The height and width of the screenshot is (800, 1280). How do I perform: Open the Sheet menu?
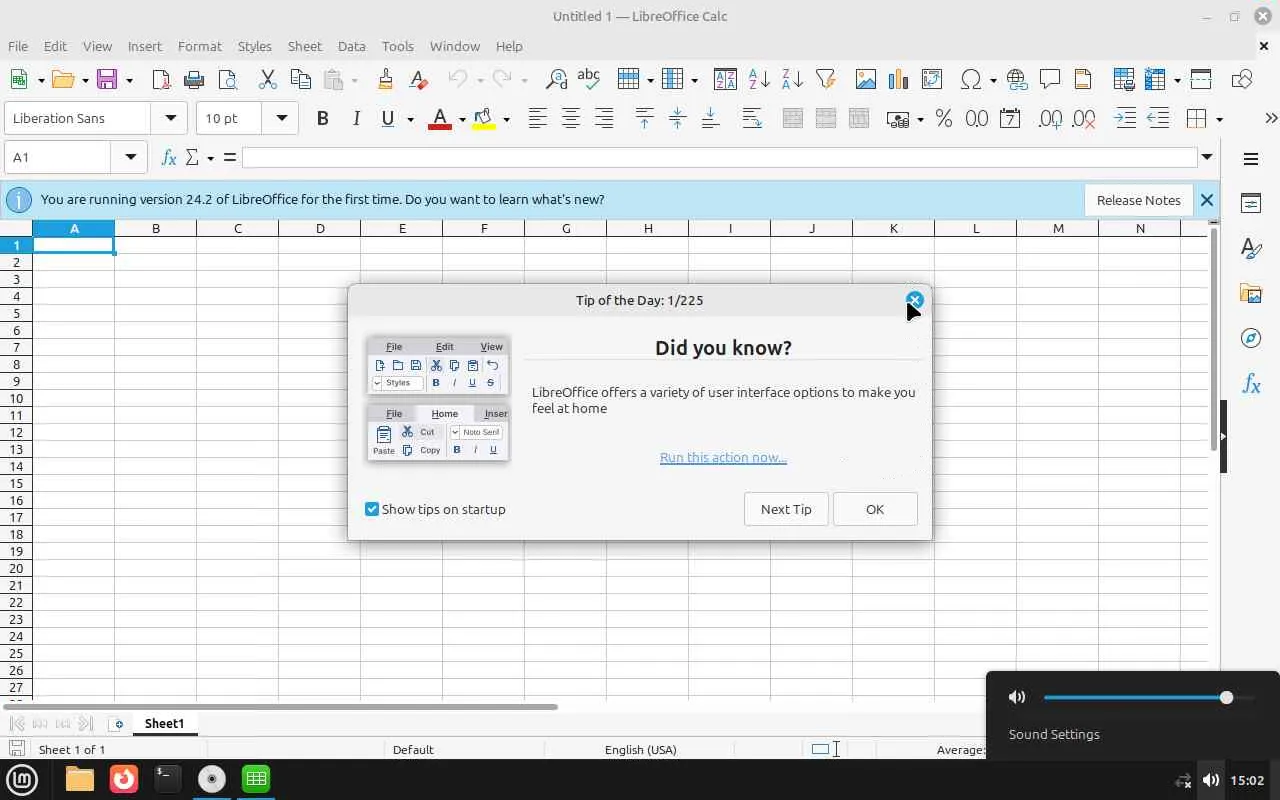[304, 46]
